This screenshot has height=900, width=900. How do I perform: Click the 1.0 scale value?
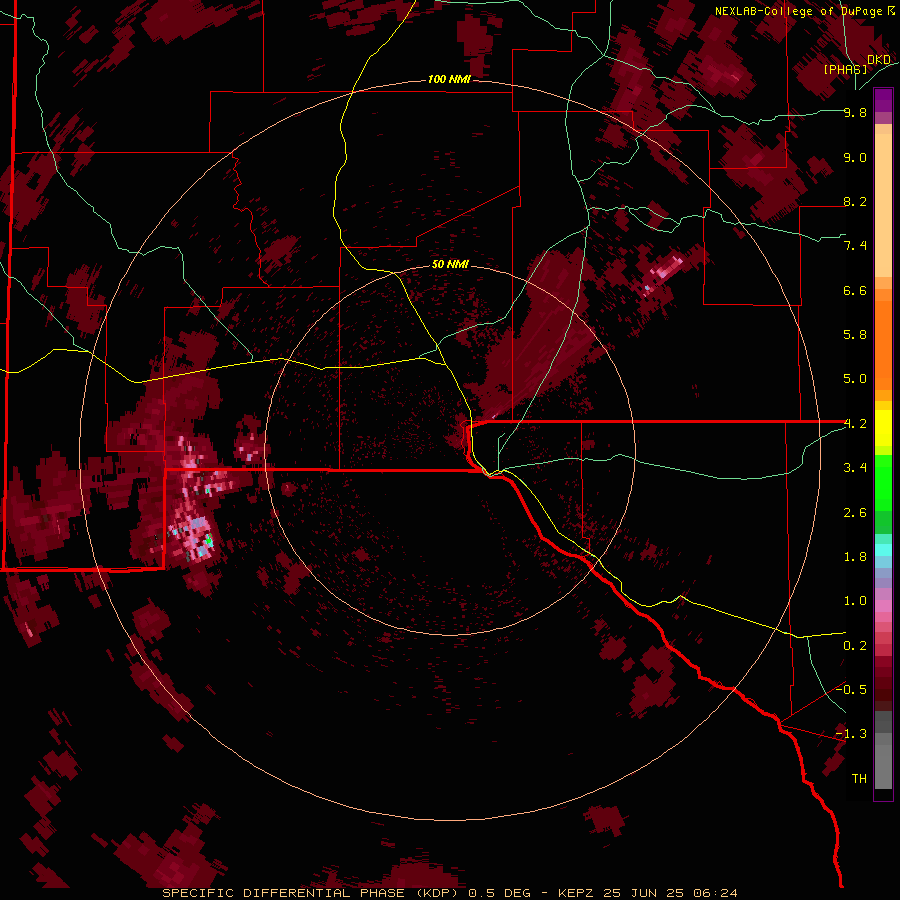click(855, 601)
